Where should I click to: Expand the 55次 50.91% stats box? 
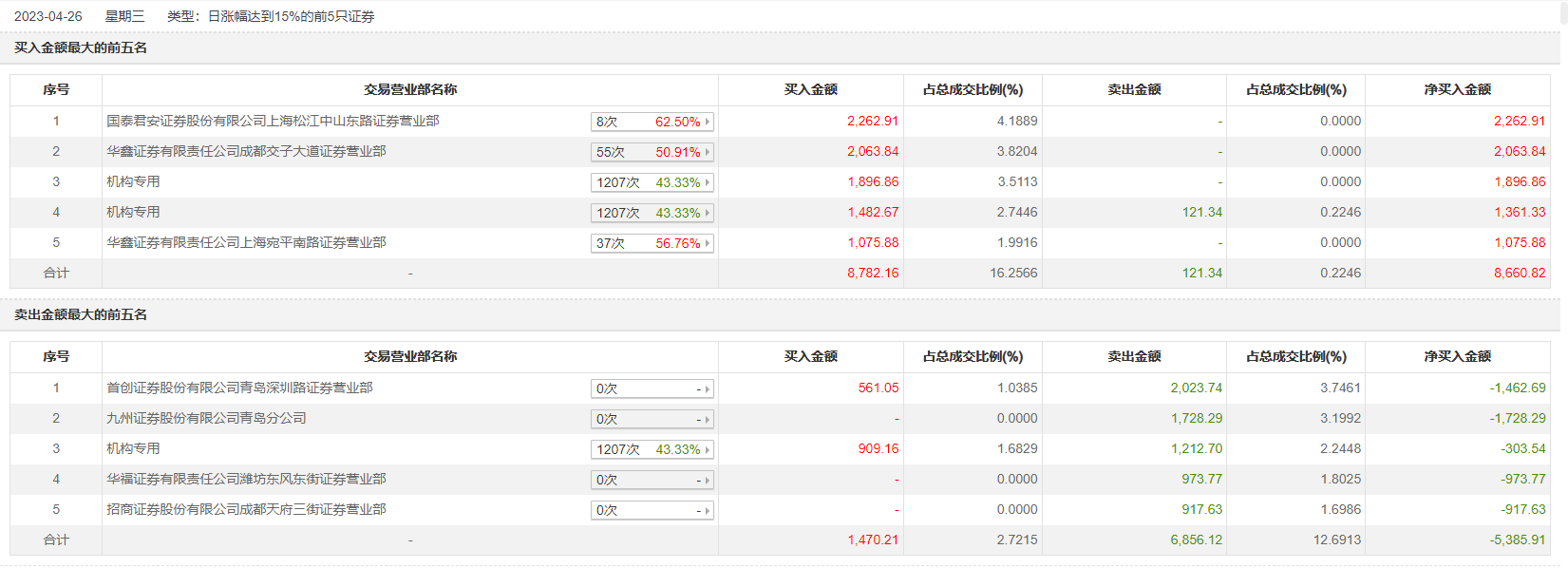coord(652,152)
